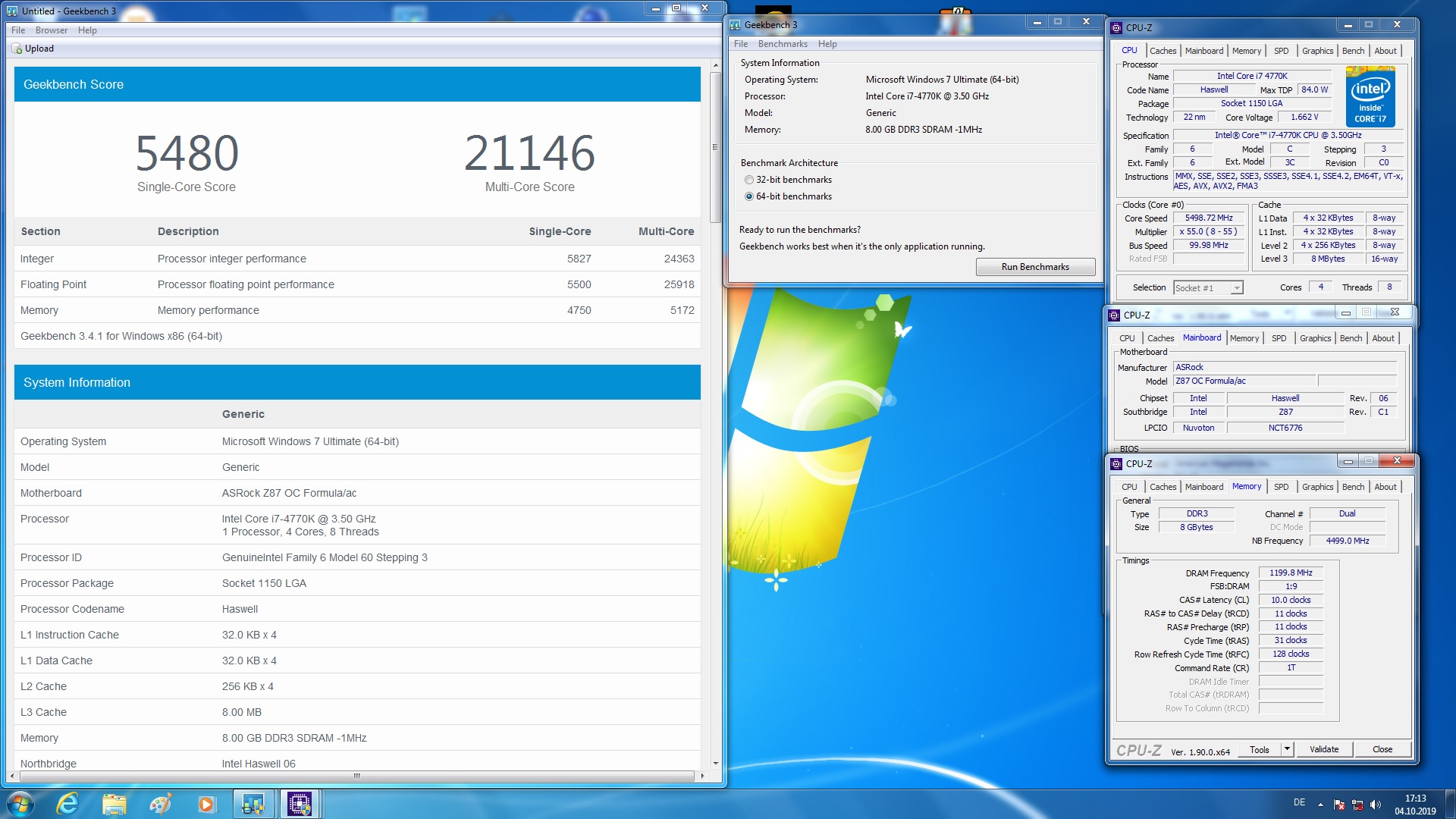1456x819 pixels.
Task: Click Geekbench horizontal scrollbar thumb
Action: tap(356, 776)
